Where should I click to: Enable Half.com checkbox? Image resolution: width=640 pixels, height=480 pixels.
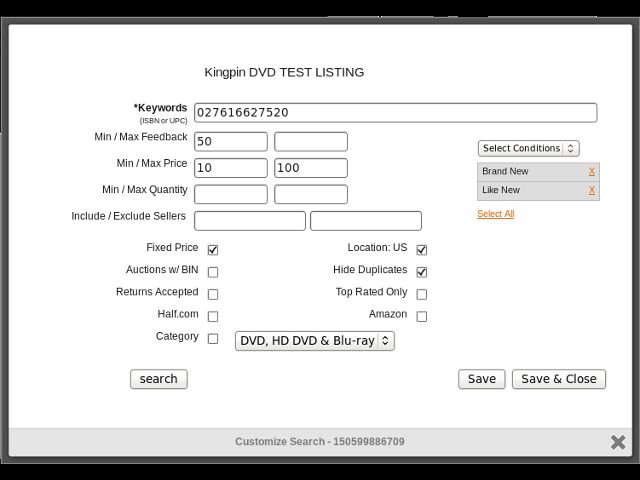pos(213,316)
